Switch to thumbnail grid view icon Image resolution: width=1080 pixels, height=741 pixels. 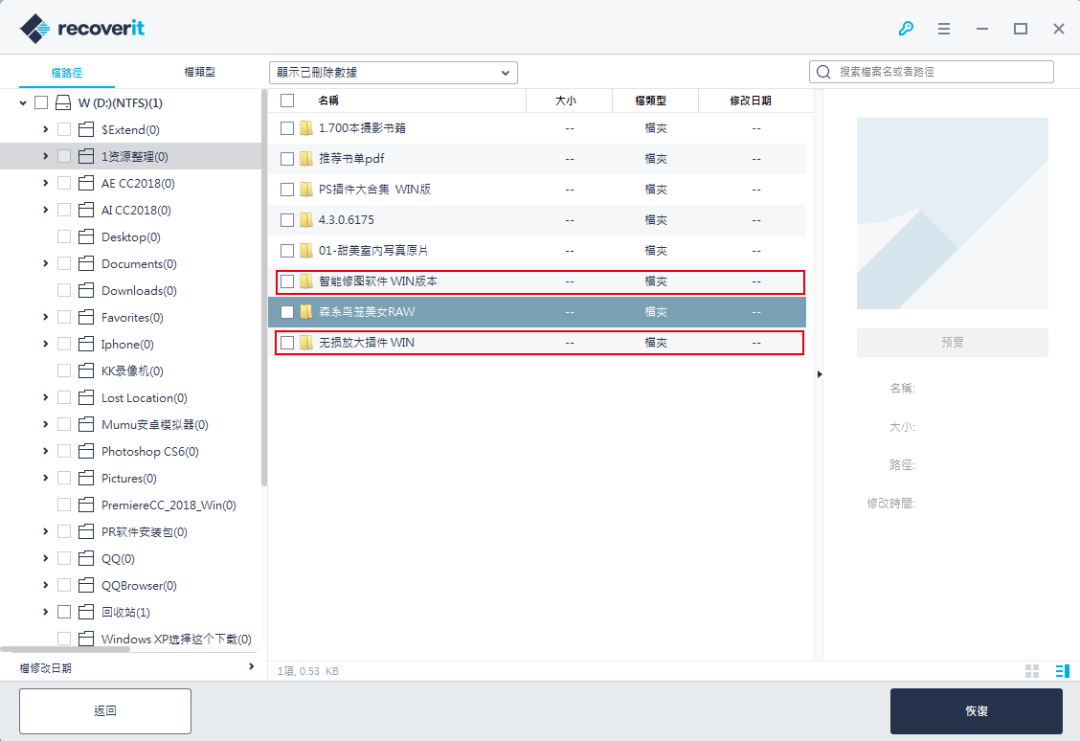click(1032, 671)
